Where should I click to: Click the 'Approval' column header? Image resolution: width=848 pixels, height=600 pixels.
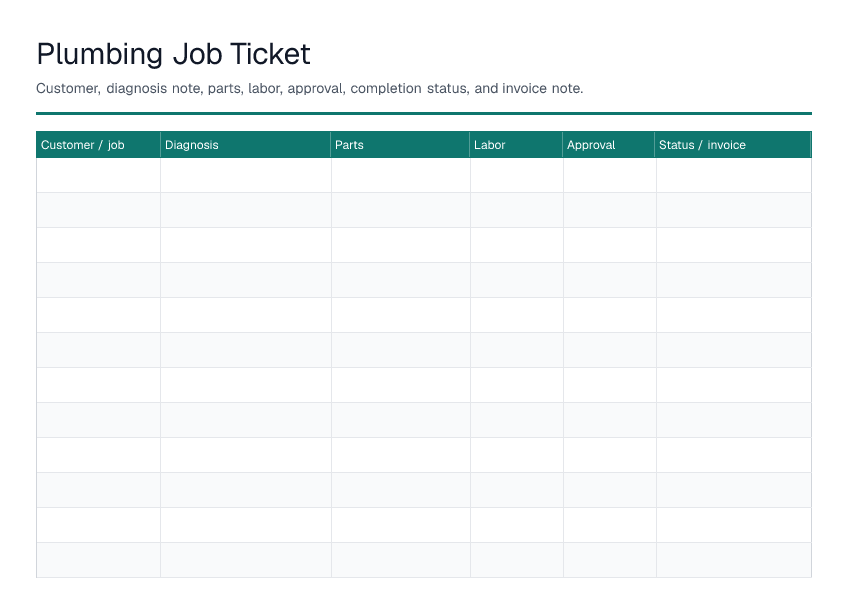[x=609, y=144]
